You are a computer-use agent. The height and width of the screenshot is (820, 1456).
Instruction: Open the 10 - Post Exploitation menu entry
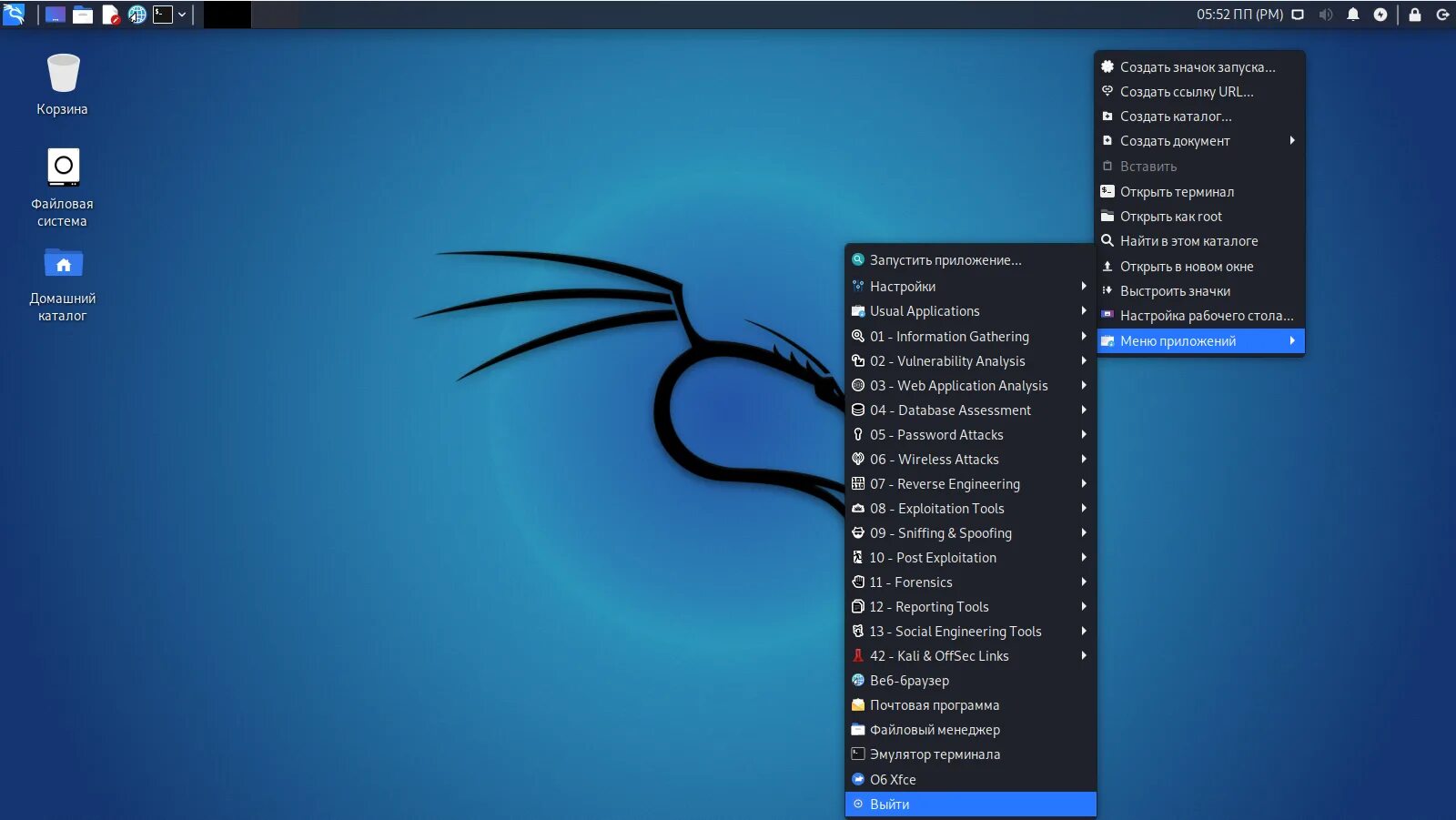pyautogui.click(x=971, y=558)
